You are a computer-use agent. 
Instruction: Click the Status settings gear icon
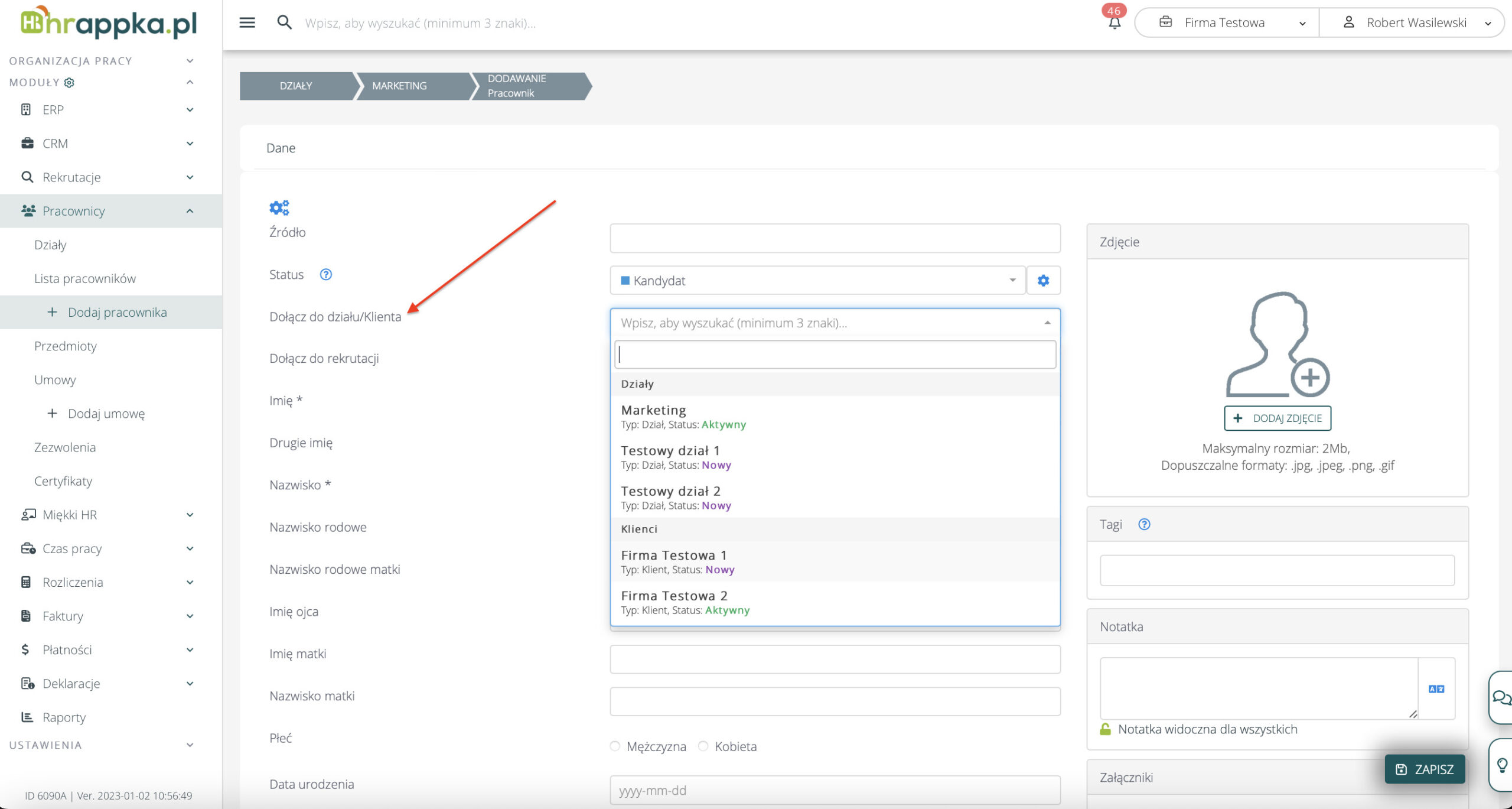[1043, 280]
